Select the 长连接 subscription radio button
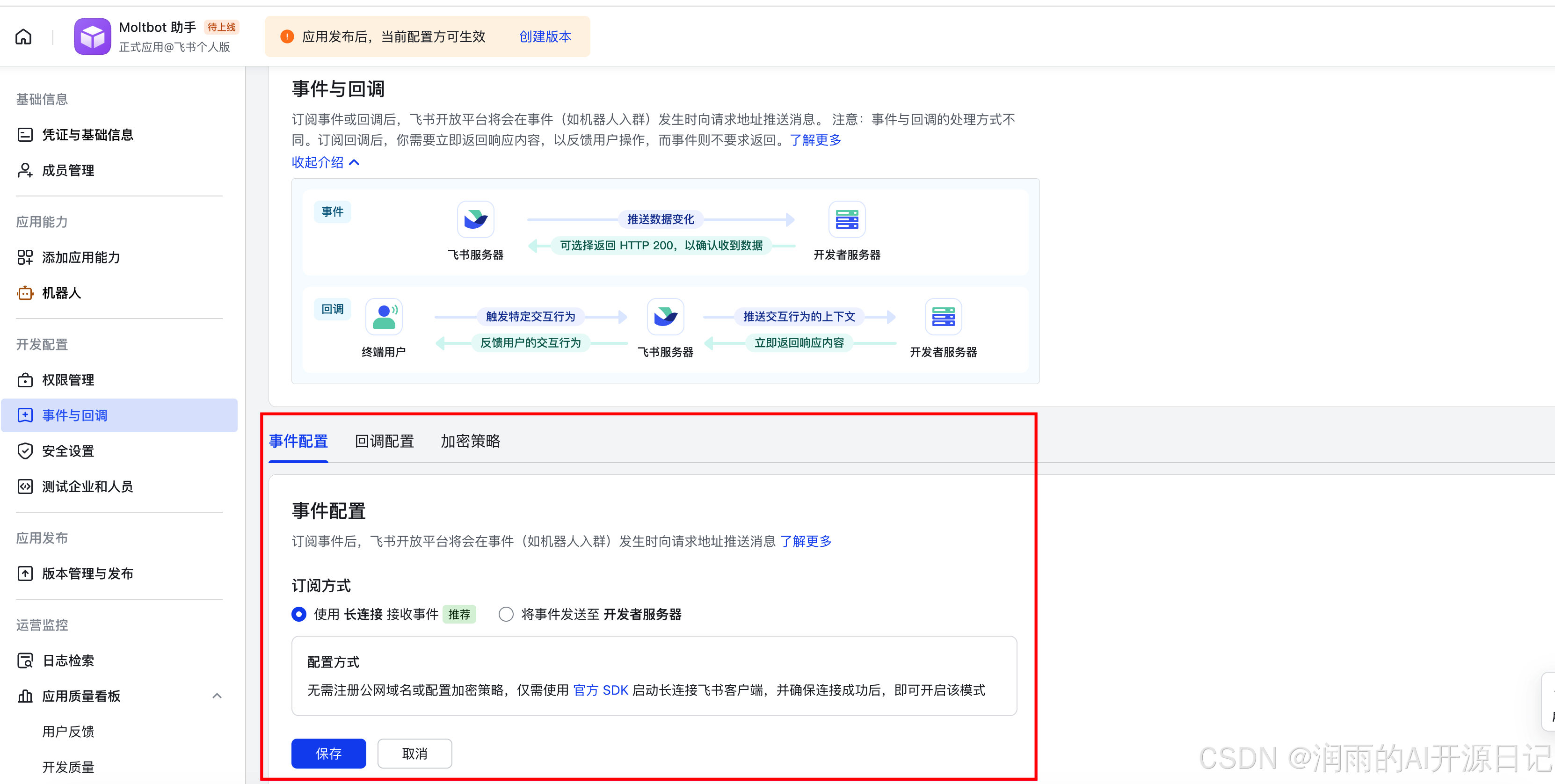 (x=298, y=614)
